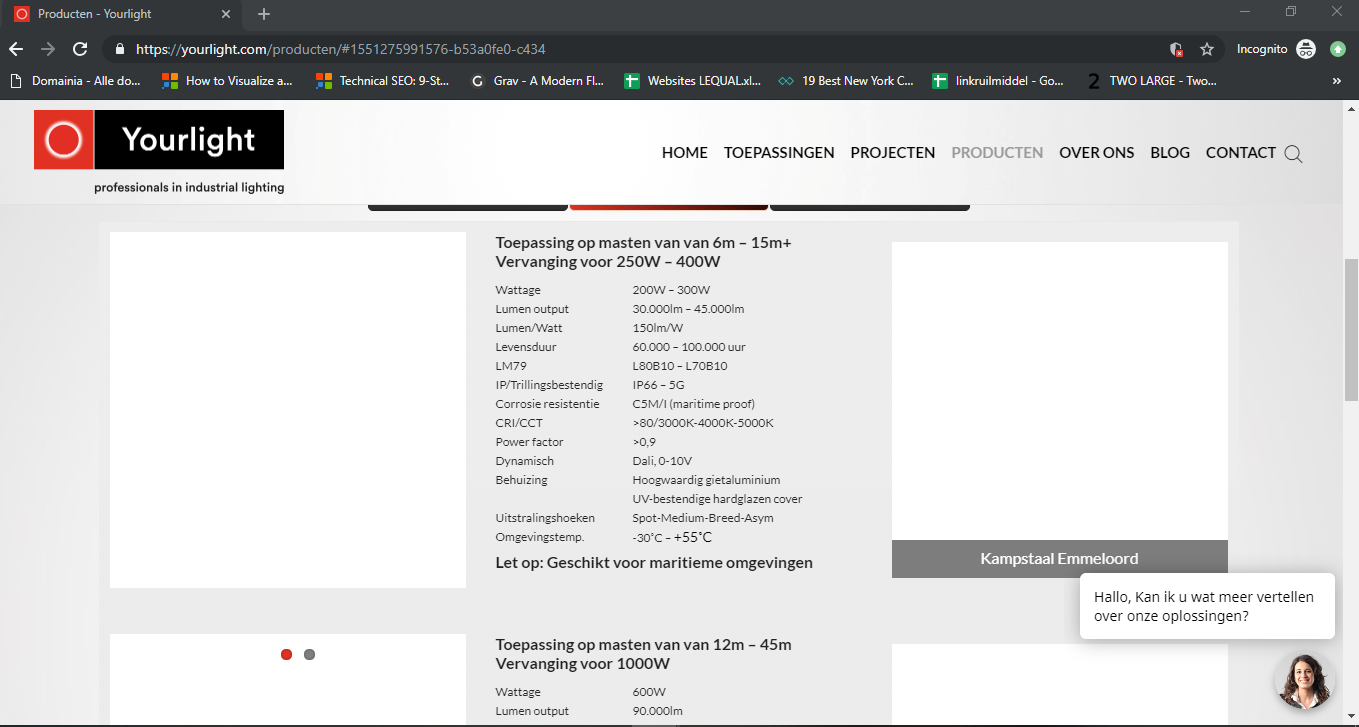The height and width of the screenshot is (727, 1359).
Task: Select the PRODUCTEN menu item
Action: click(997, 153)
